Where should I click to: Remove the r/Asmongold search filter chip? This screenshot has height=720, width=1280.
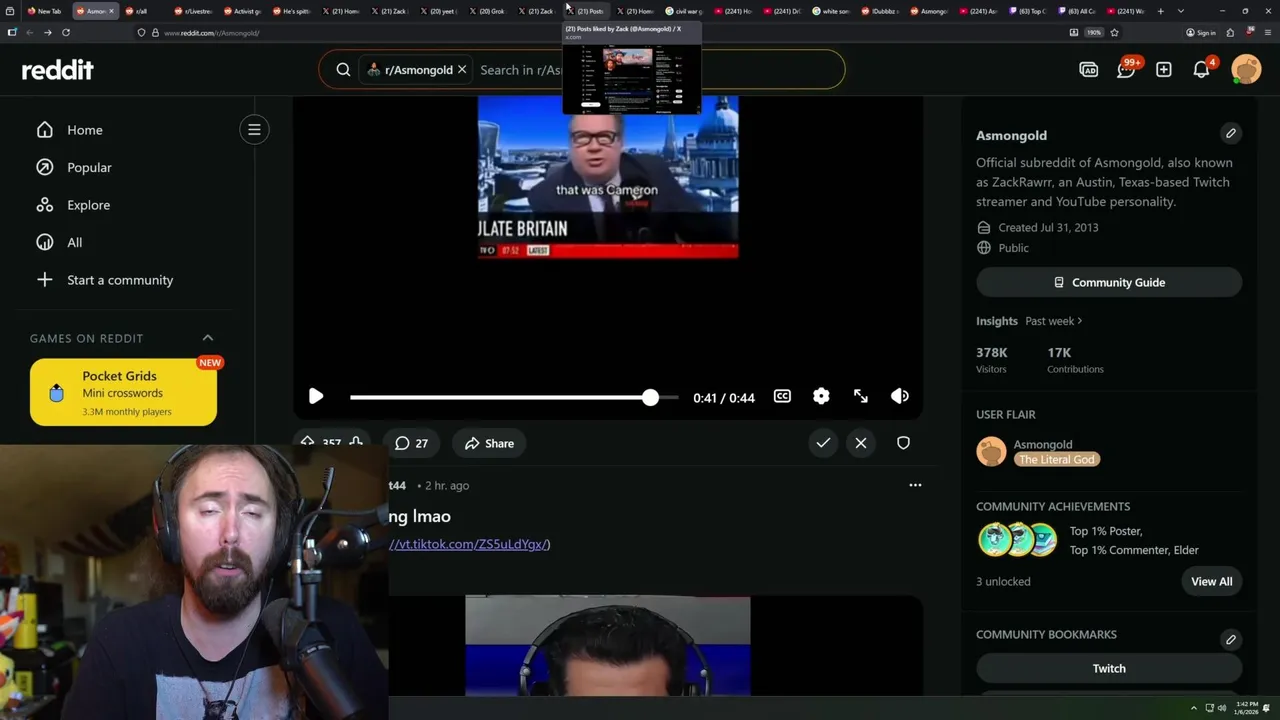click(462, 70)
